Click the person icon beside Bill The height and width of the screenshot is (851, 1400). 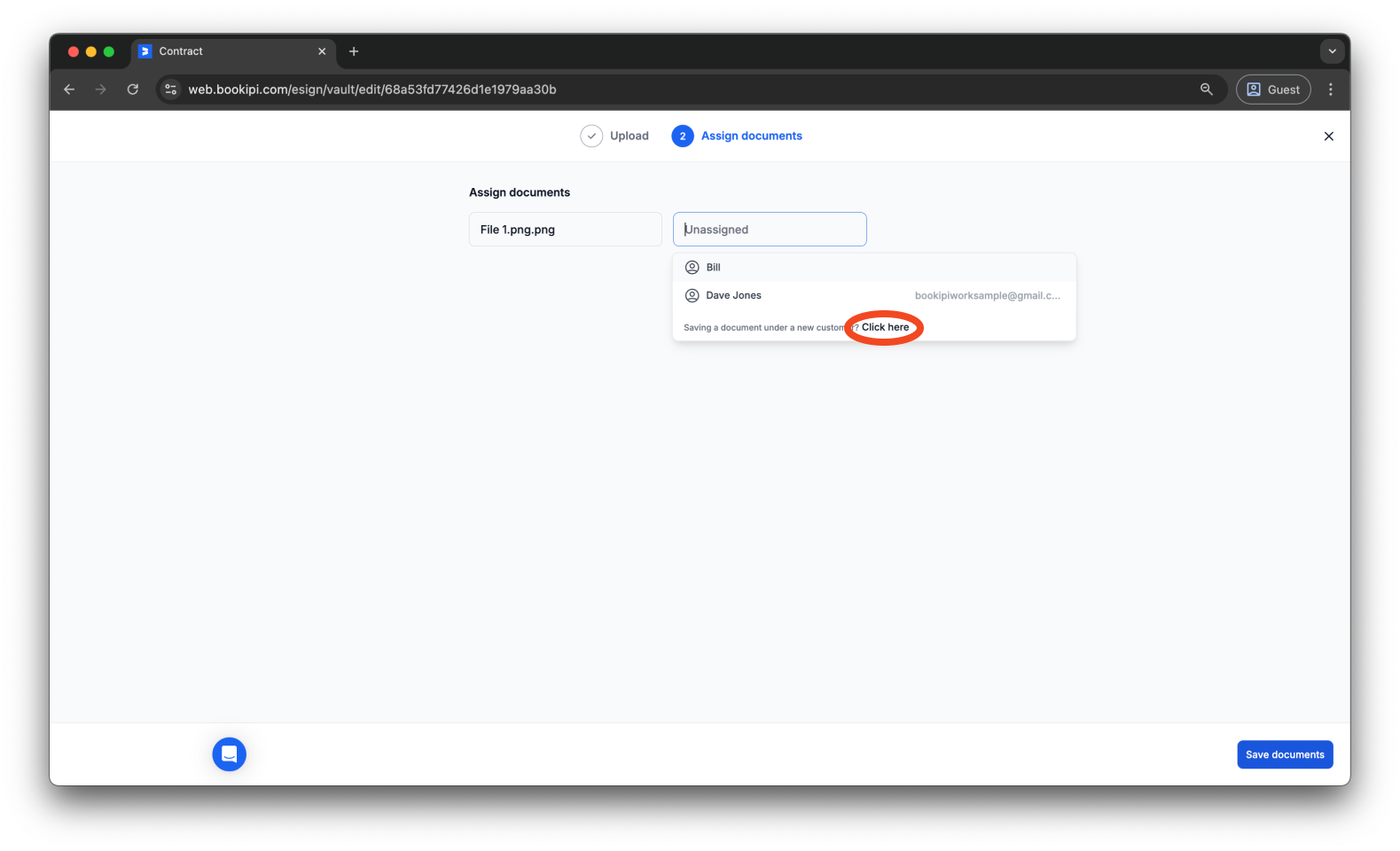692,268
